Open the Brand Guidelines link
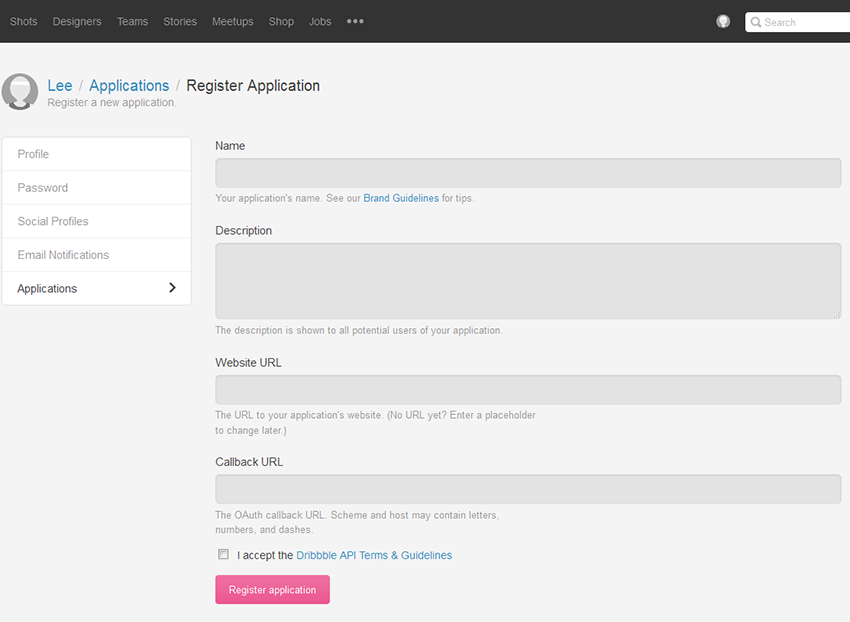The width and height of the screenshot is (850, 622). 401,198
